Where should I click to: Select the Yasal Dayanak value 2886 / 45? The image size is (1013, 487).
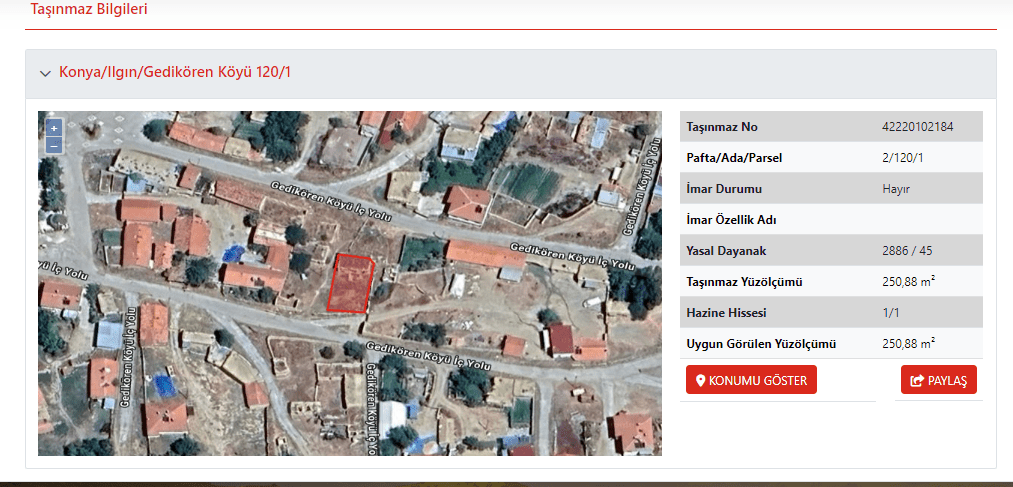(x=907, y=251)
